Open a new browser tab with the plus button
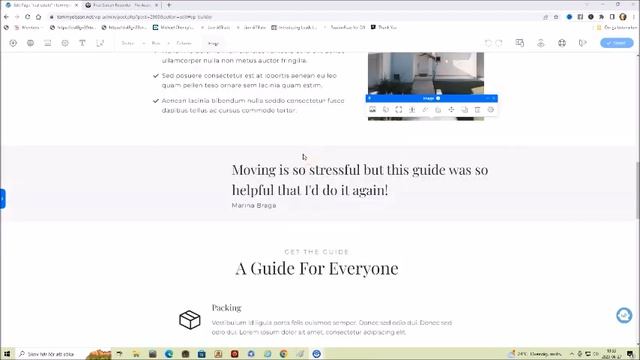Image resolution: width=640 pixels, height=360 pixels. point(169,5)
